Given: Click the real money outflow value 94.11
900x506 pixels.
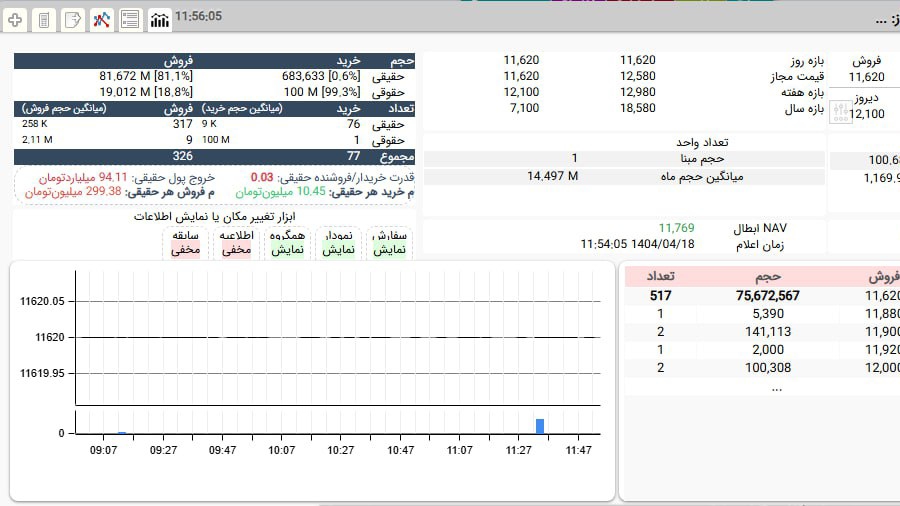Looking at the screenshot, I should (113, 177).
